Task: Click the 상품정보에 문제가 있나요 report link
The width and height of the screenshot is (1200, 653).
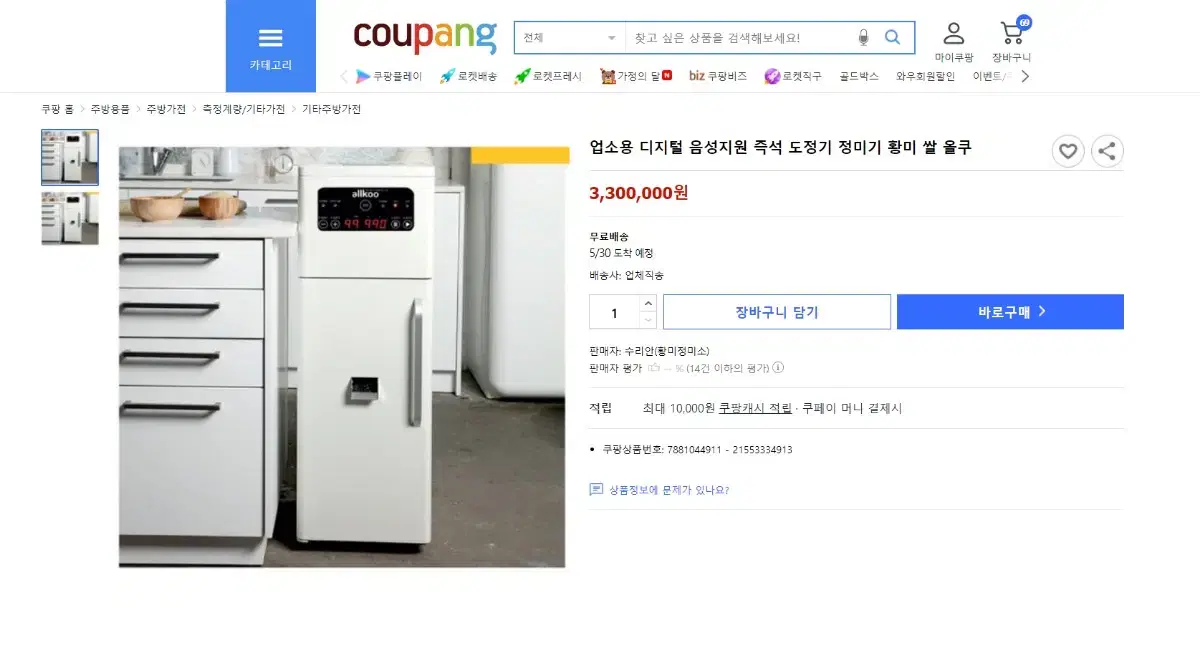Action: (x=660, y=490)
